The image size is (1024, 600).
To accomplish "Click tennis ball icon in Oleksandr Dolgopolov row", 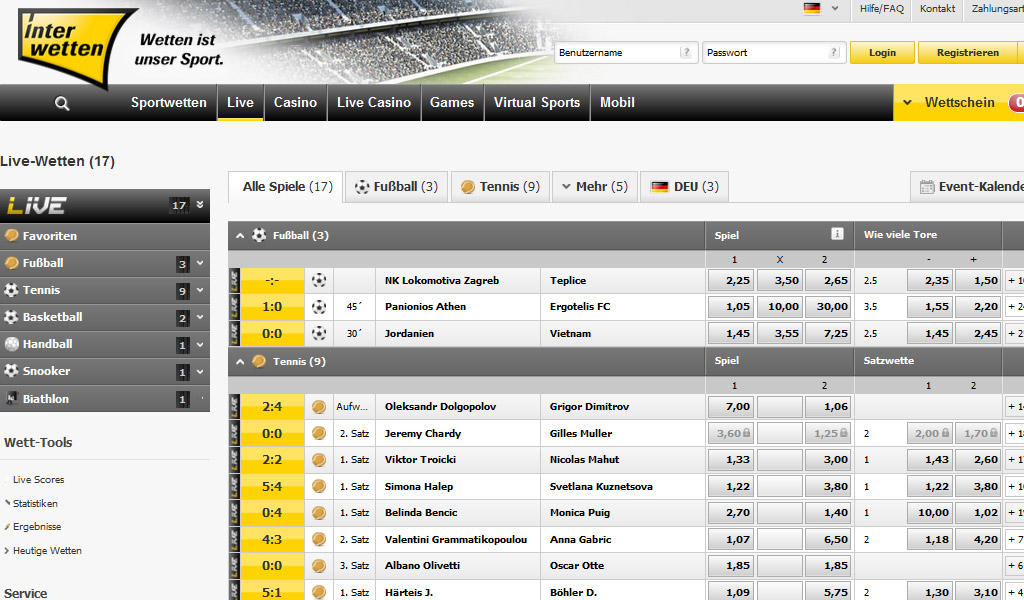I will (x=319, y=407).
